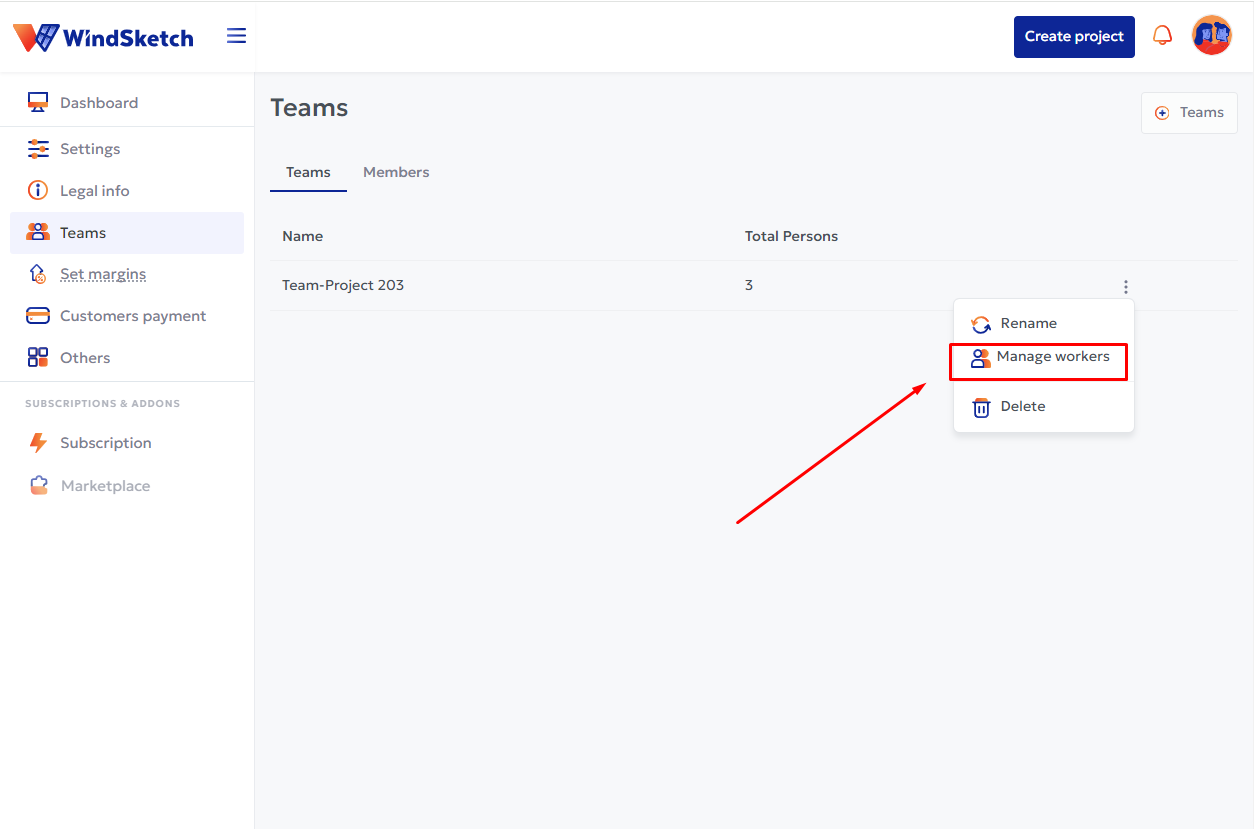Image resolution: width=1254 pixels, height=829 pixels.
Task: Click the Delete trash can icon
Action: (x=982, y=407)
